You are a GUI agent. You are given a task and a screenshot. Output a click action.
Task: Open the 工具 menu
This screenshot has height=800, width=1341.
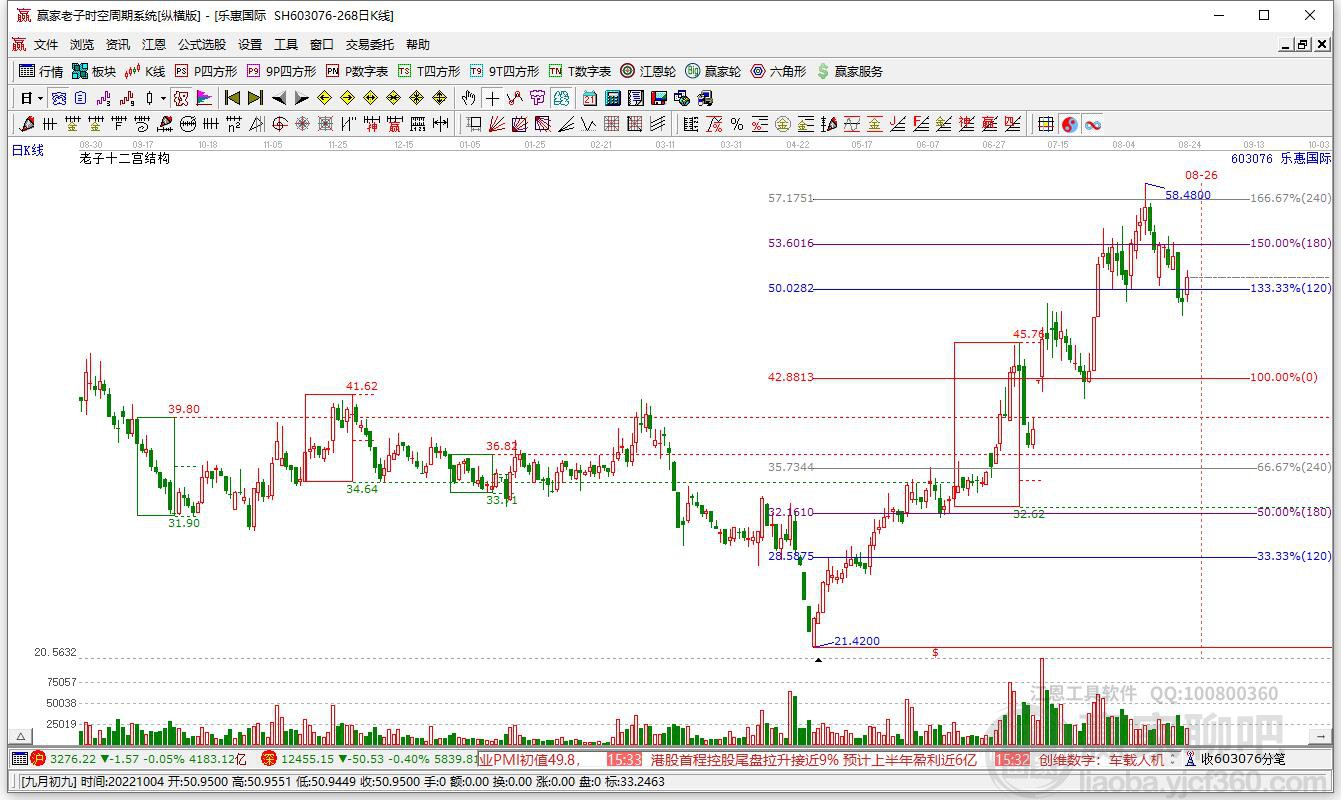coord(286,45)
